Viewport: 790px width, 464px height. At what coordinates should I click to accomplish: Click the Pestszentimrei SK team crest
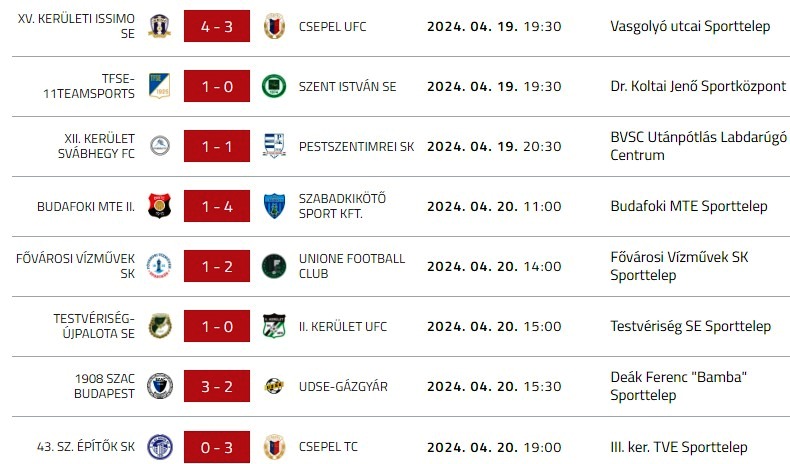pyautogui.click(x=273, y=146)
